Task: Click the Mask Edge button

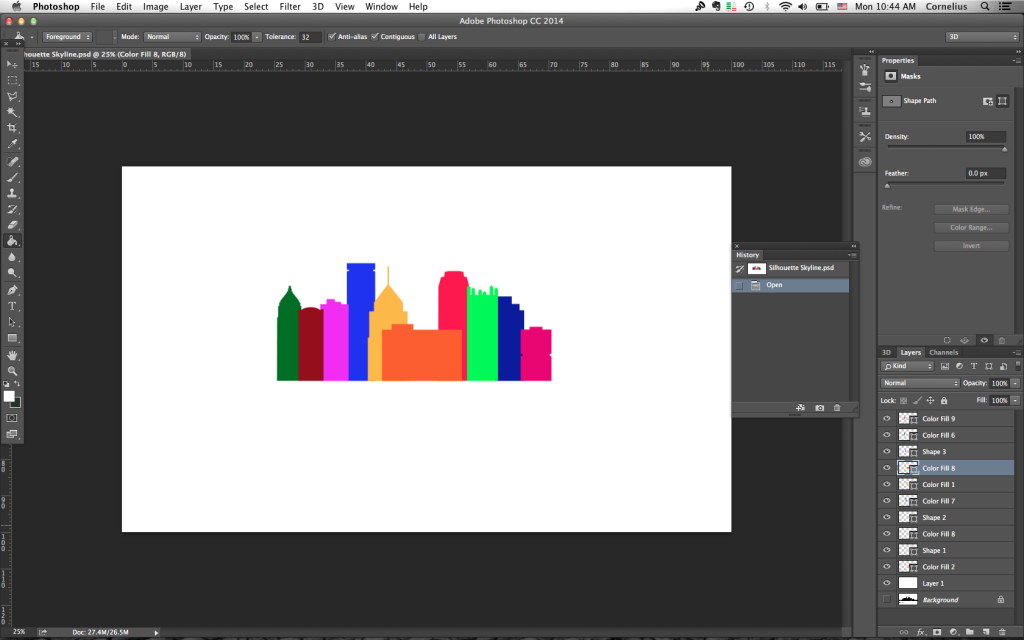Action: 970,208
